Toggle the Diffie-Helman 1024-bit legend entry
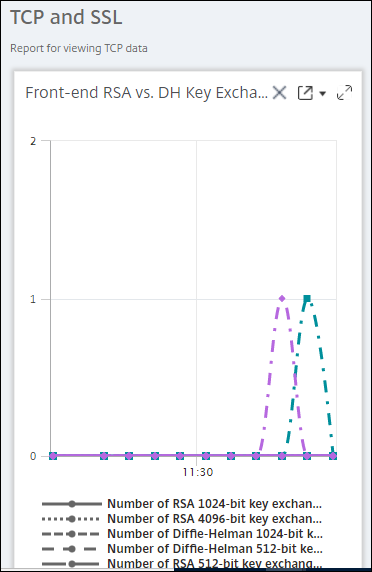 tap(182, 534)
